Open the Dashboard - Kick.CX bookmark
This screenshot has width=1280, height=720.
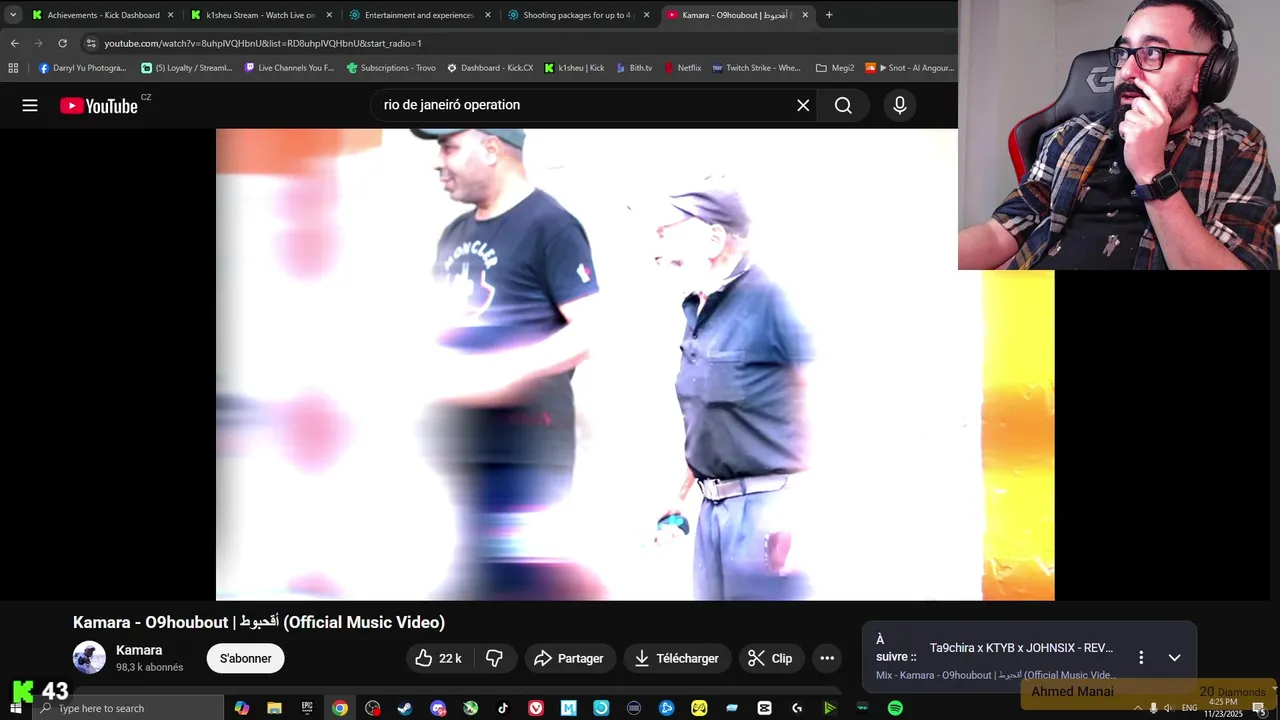(490, 68)
